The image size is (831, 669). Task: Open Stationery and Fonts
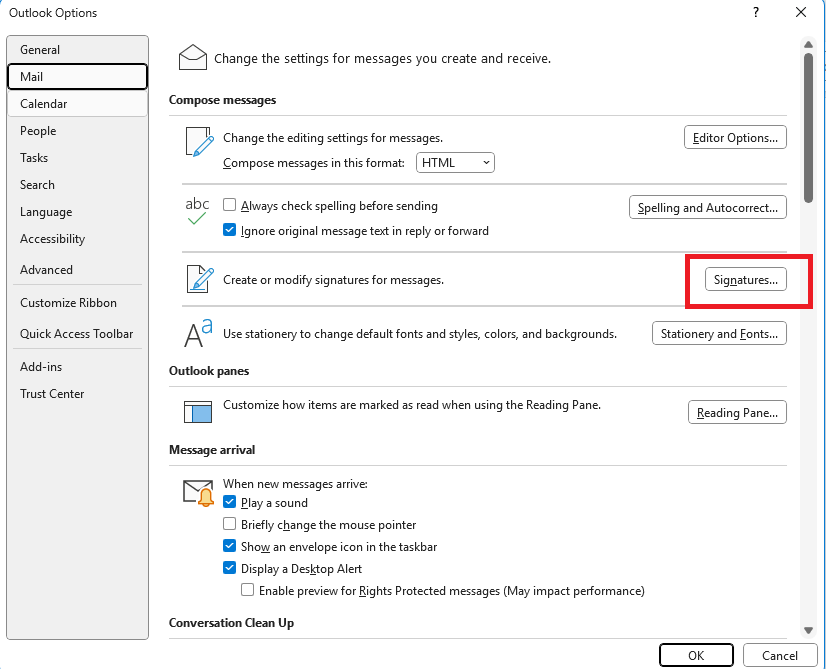(719, 334)
